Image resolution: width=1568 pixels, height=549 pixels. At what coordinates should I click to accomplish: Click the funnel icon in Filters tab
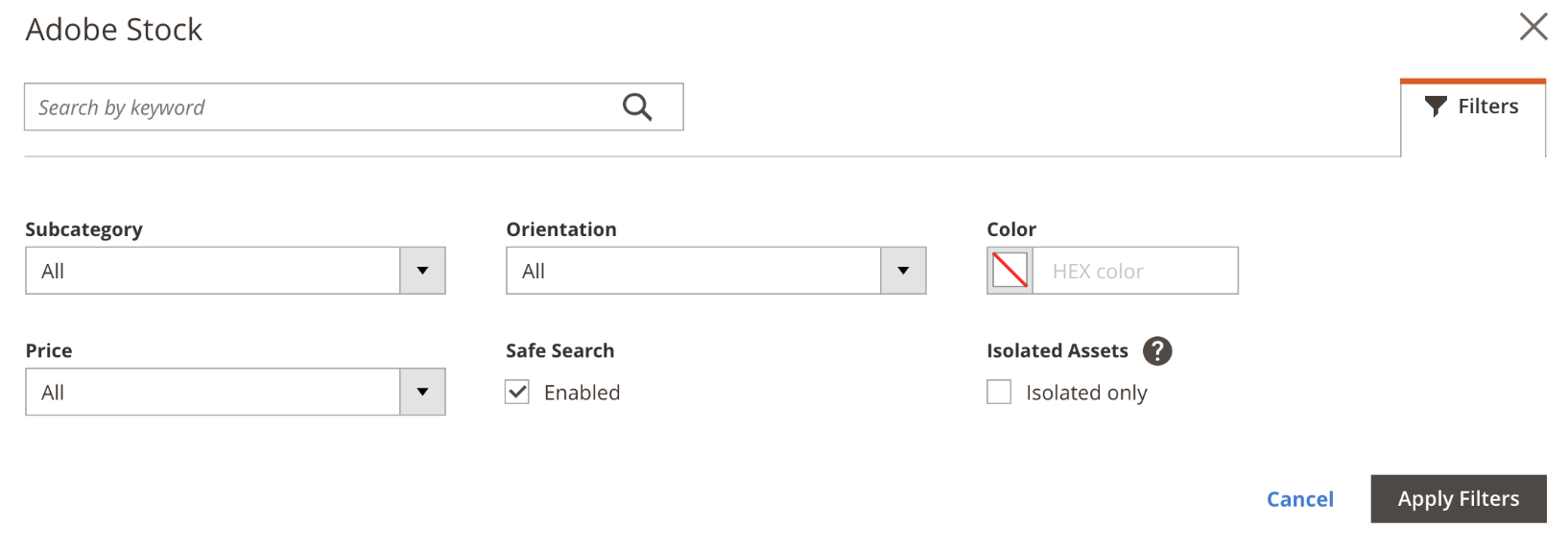click(1436, 107)
